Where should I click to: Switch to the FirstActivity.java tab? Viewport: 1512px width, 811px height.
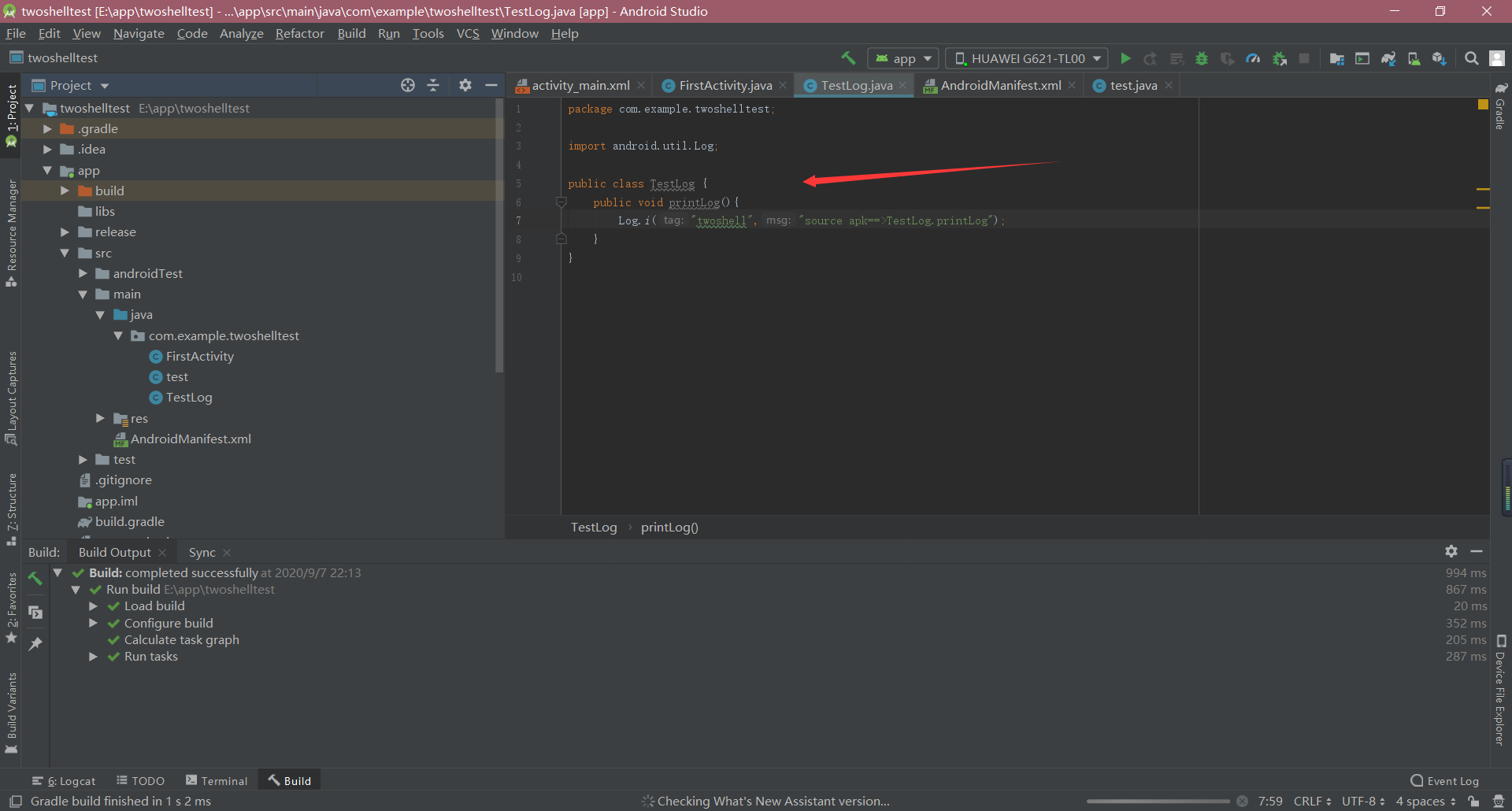[725, 85]
